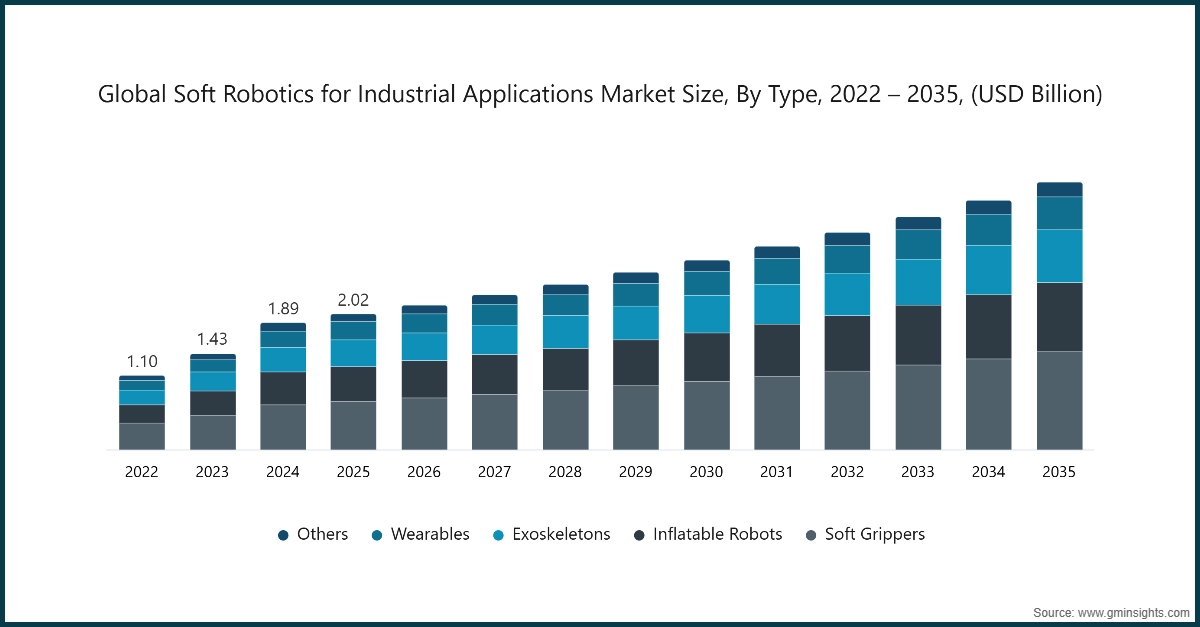Screen dimensions: 1200x627
Task: Select the 2022 year axis label
Action: (x=142, y=471)
